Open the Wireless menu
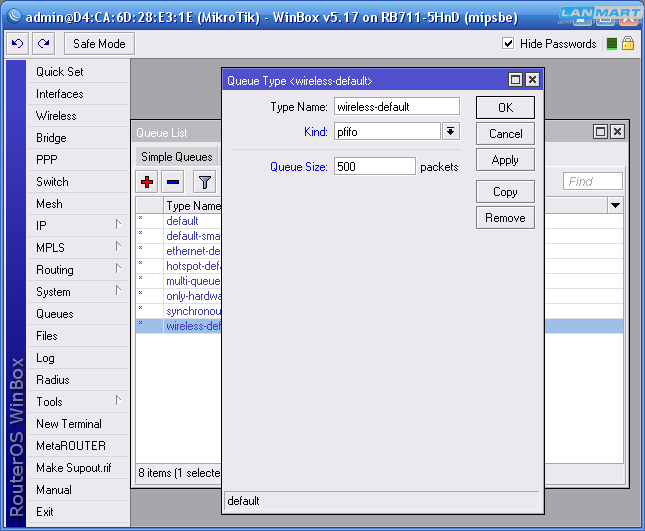 point(78,116)
